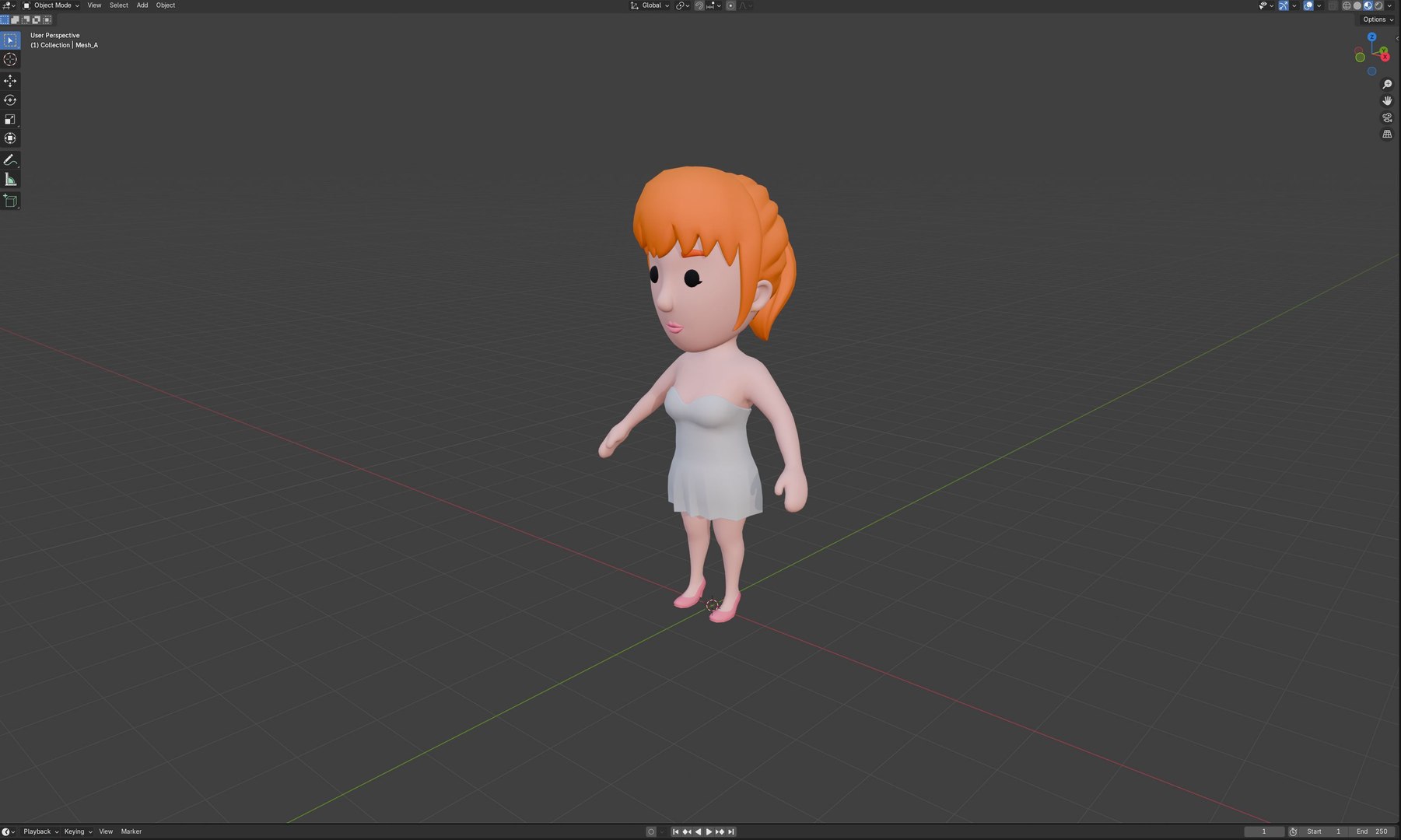Open the Options dropdown
1401x840 pixels.
pos(1378,19)
